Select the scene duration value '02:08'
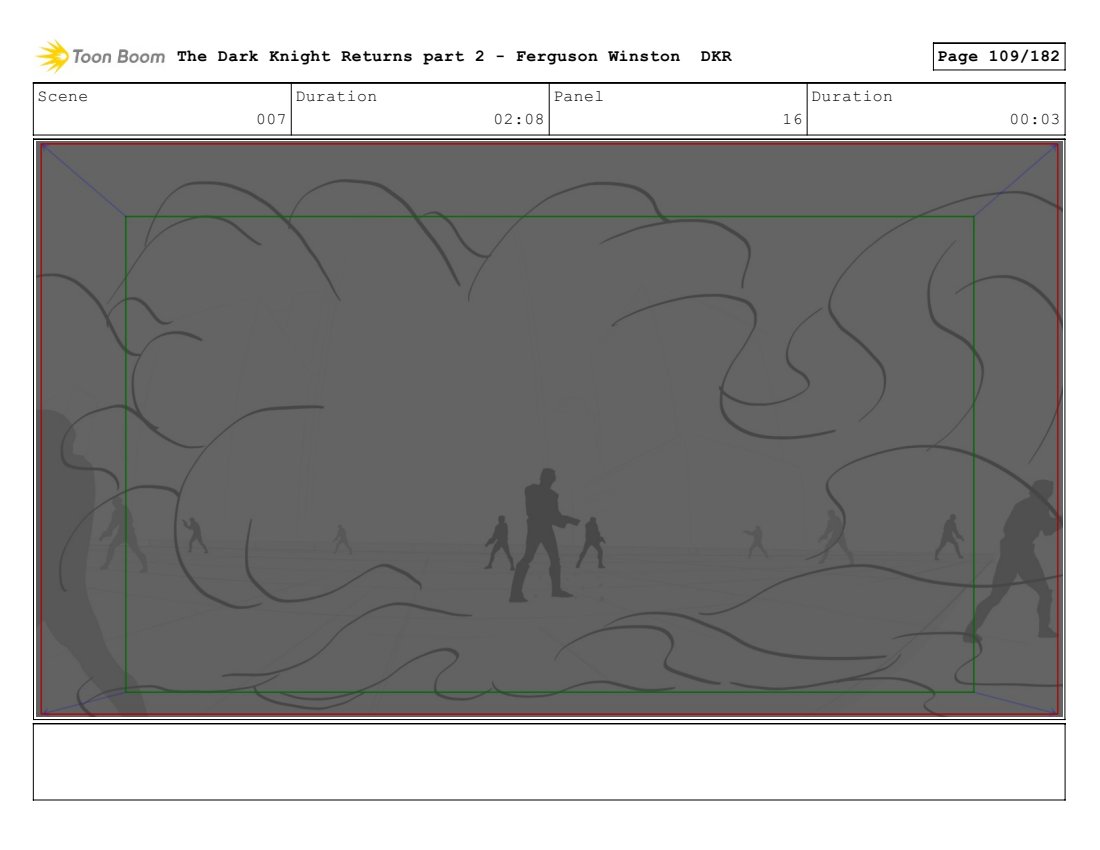This screenshot has height=850, width=1100. tap(518, 119)
